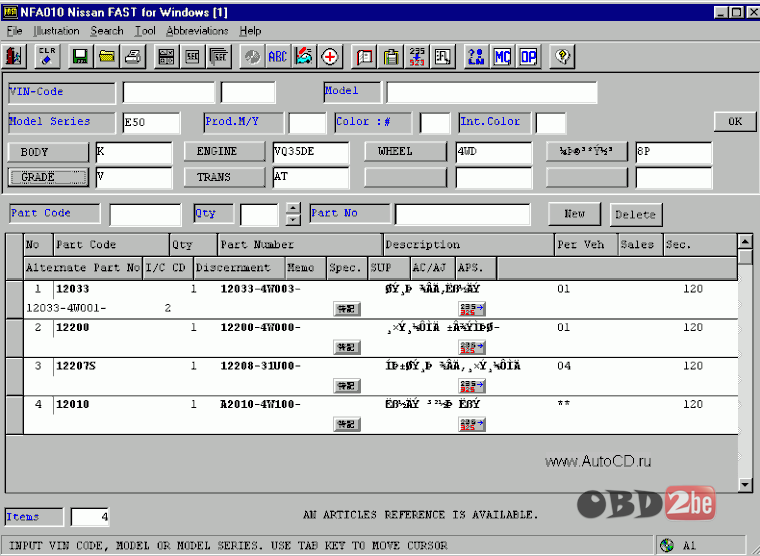Viewport: 760px width, 556px height.
Task: Click part number 12033-4W003-
Action: tap(260, 289)
